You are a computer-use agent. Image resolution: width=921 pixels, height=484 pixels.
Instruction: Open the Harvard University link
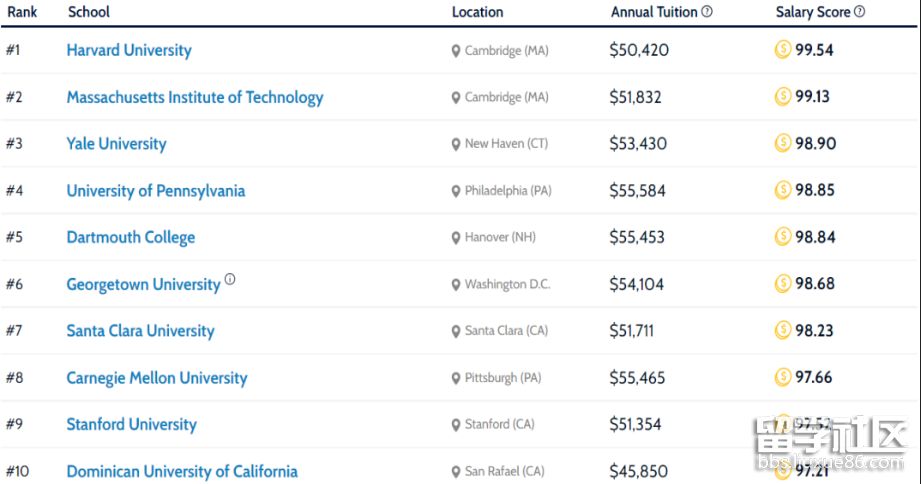click(x=129, y=50)
